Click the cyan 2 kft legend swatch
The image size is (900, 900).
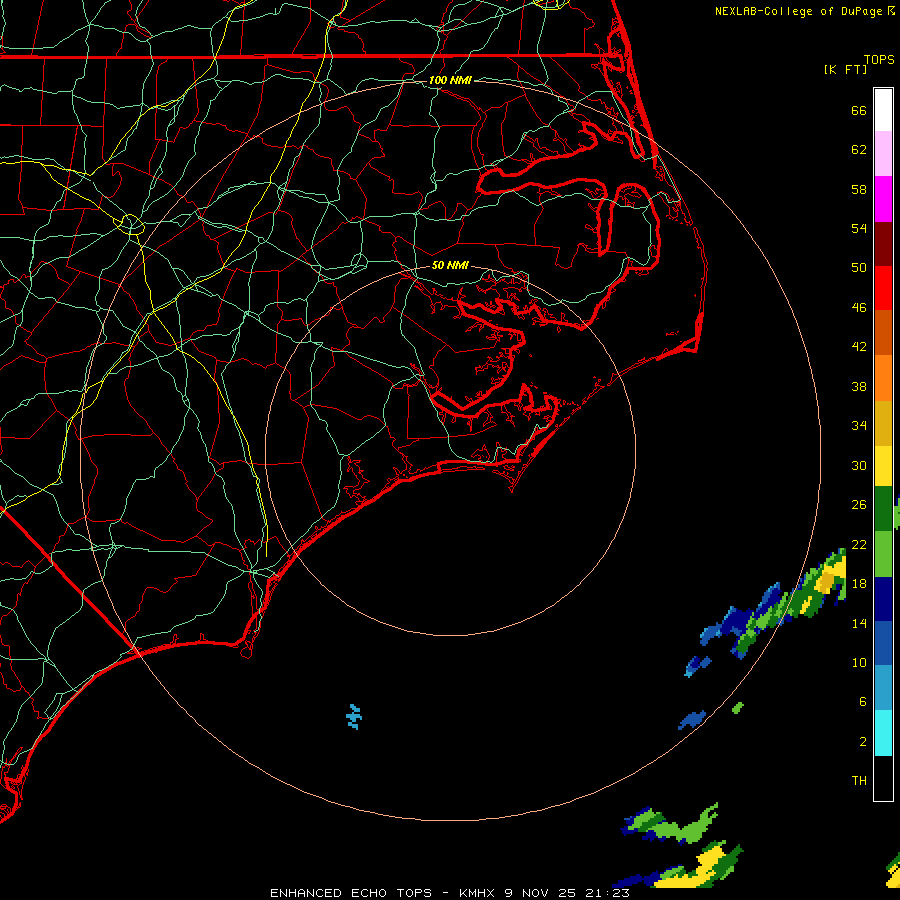883,733
